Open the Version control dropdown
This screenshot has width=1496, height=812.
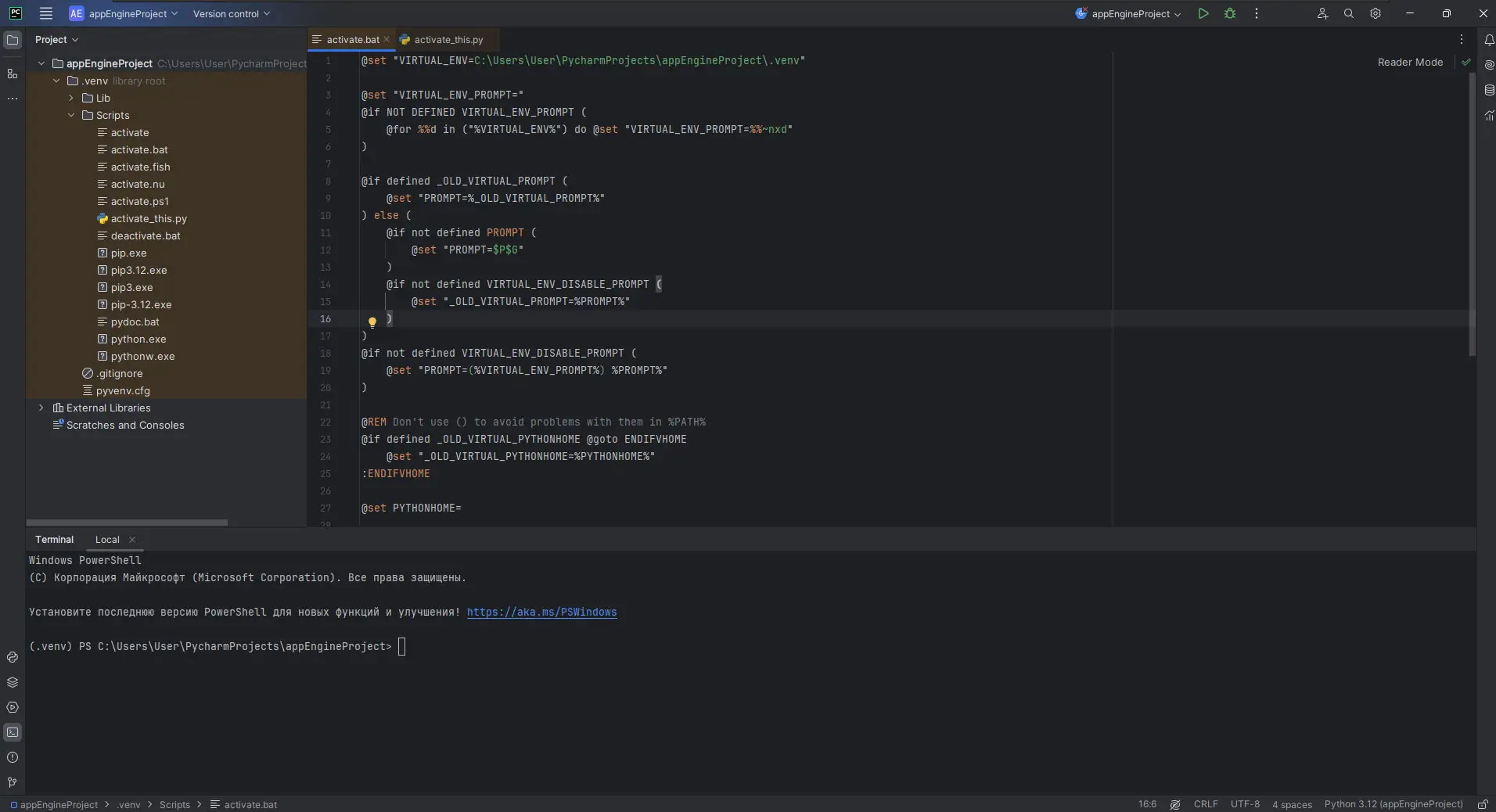pos(231,13)
